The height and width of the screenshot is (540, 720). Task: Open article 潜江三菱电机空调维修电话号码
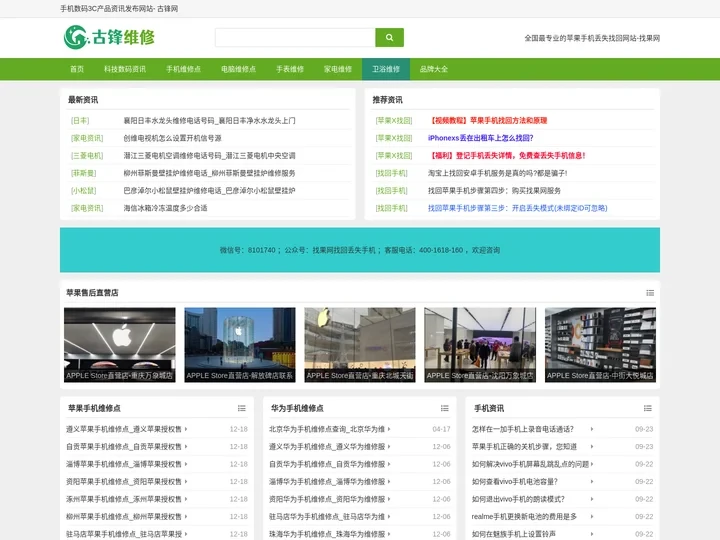pyautogui.click(x=209, y=156)
